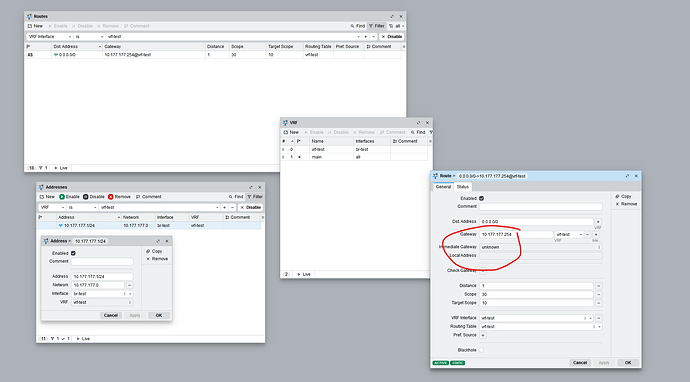Viewport: 690px width, 382px height.
Task: Select the main row in the VRF window
Action: pyautogui.click(x=354, y=157)
